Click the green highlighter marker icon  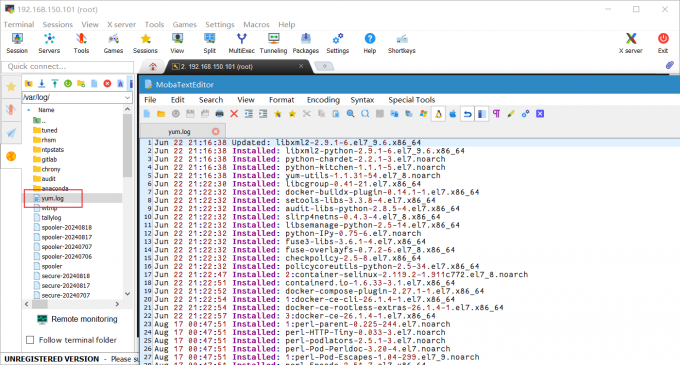tap(511, 114)
